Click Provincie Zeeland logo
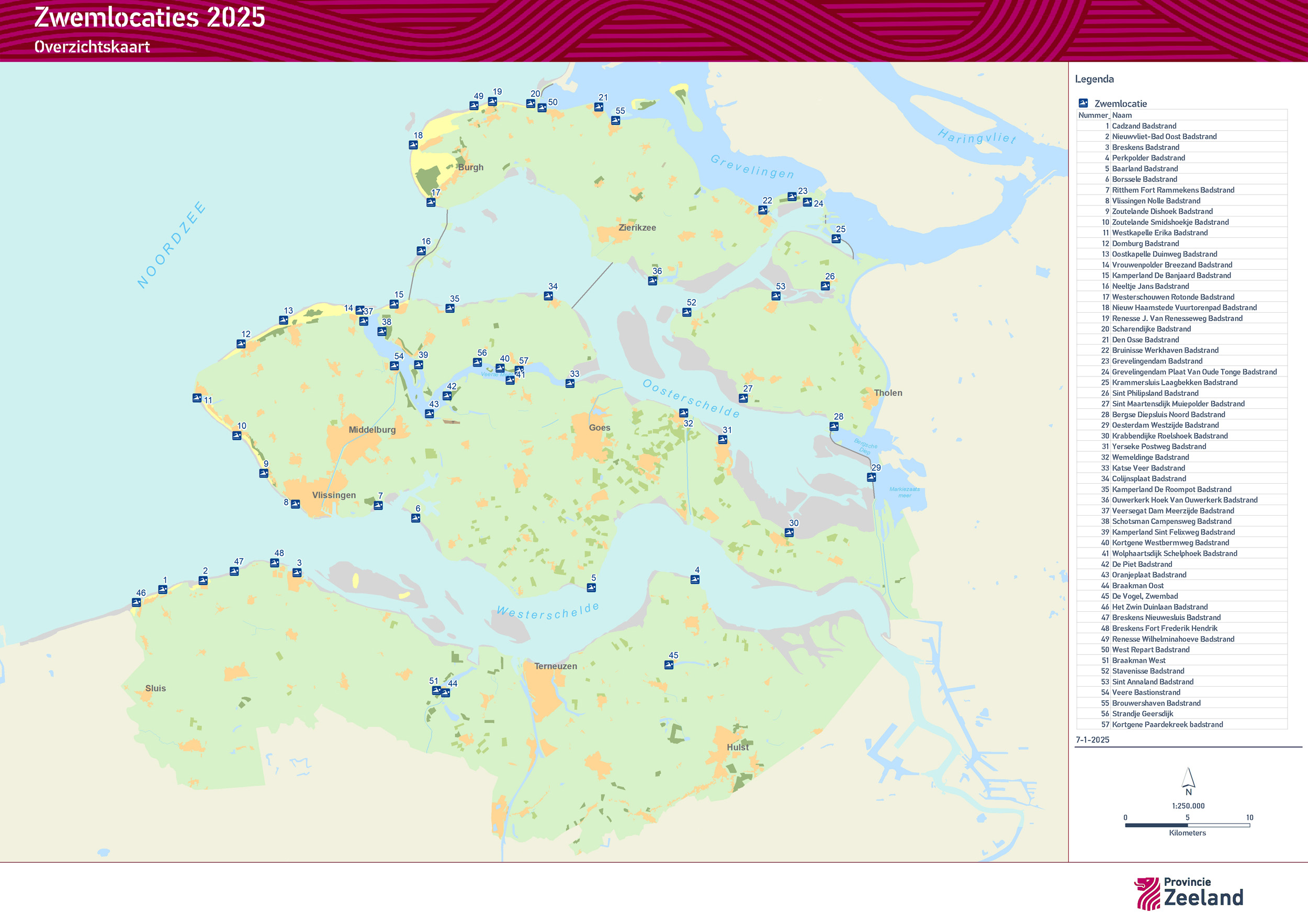The height and width of the screenshot is (924, 1308). [1188, 893]
